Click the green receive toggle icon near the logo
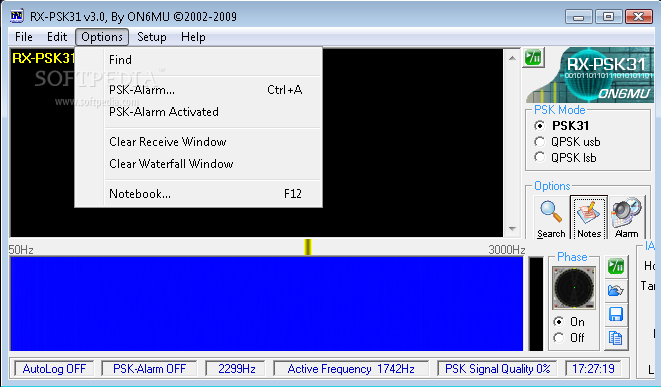 point(533,57)
